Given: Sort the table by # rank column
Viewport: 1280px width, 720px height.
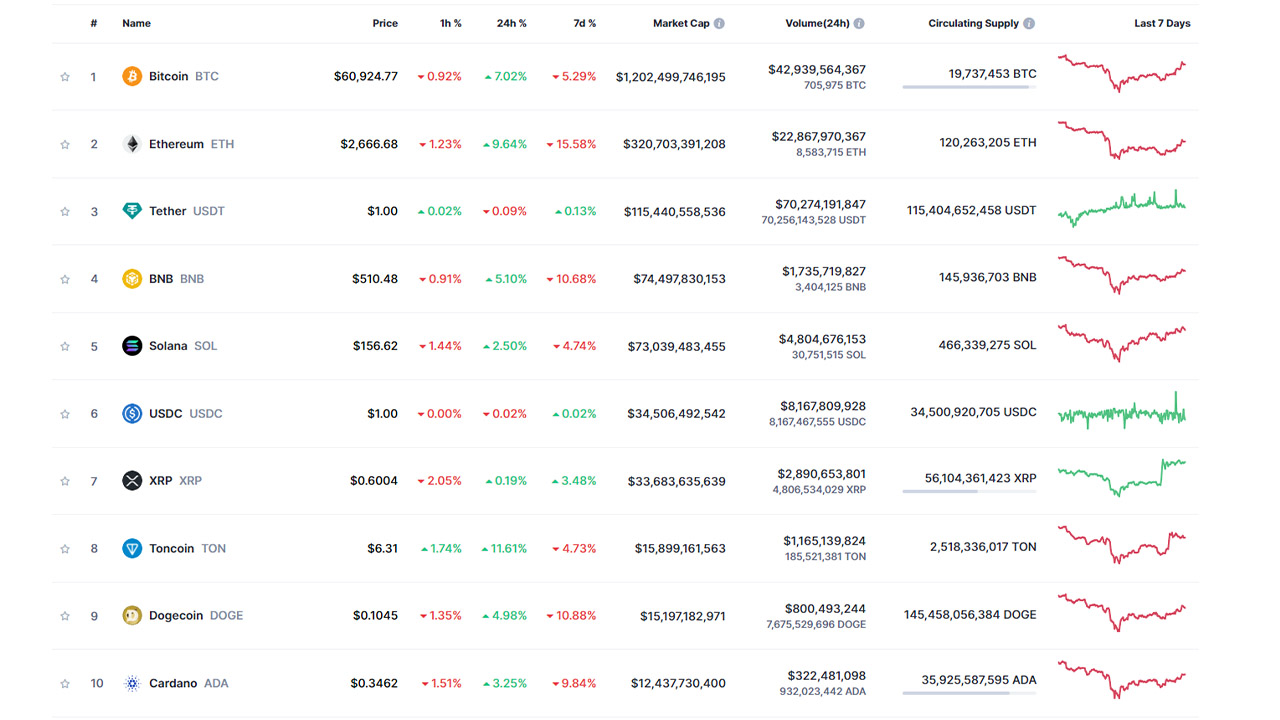Looking at the screenshot, I should point(94,23).
